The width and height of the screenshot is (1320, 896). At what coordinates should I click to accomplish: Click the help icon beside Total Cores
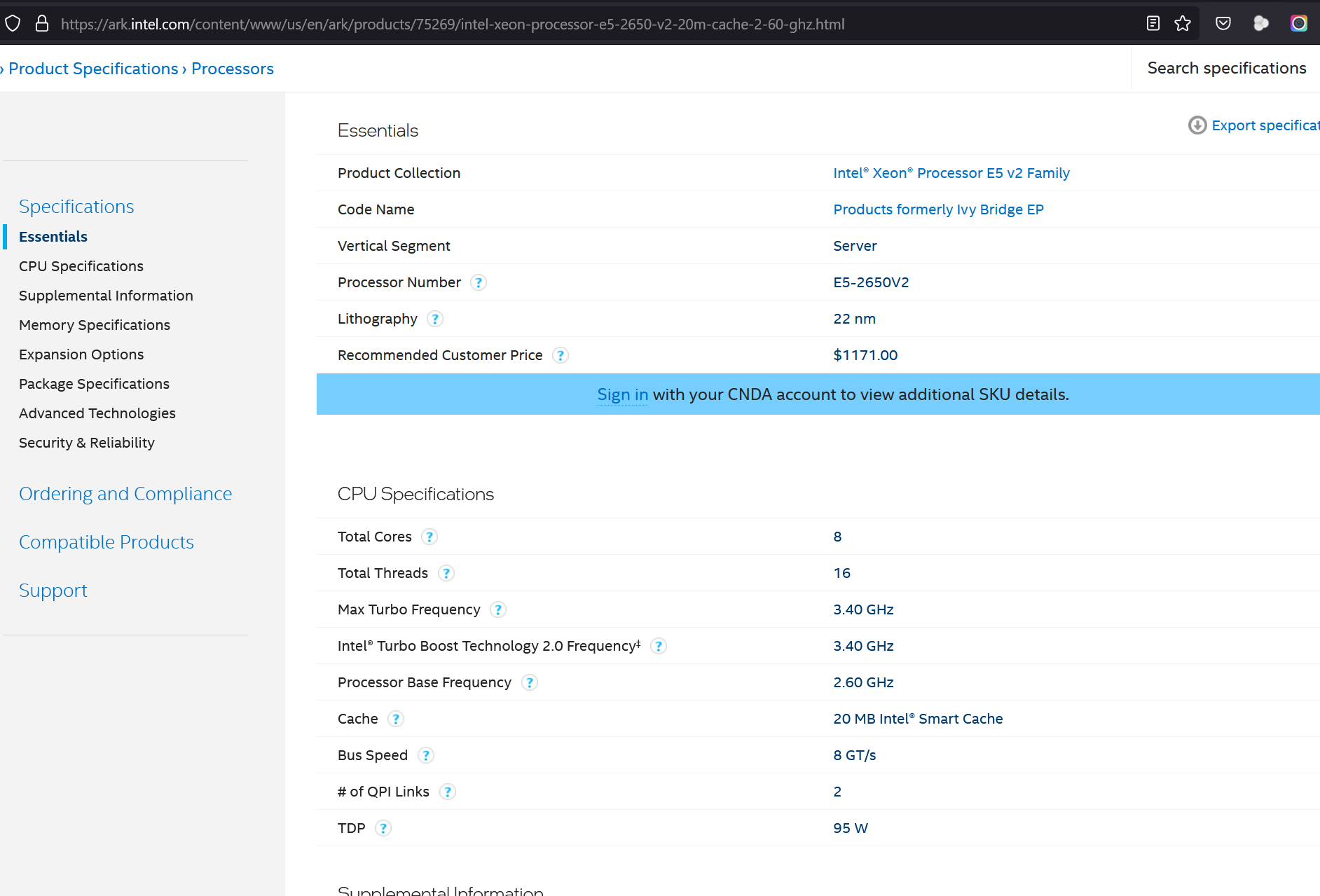pyautogui.click(x=429, y=537)
